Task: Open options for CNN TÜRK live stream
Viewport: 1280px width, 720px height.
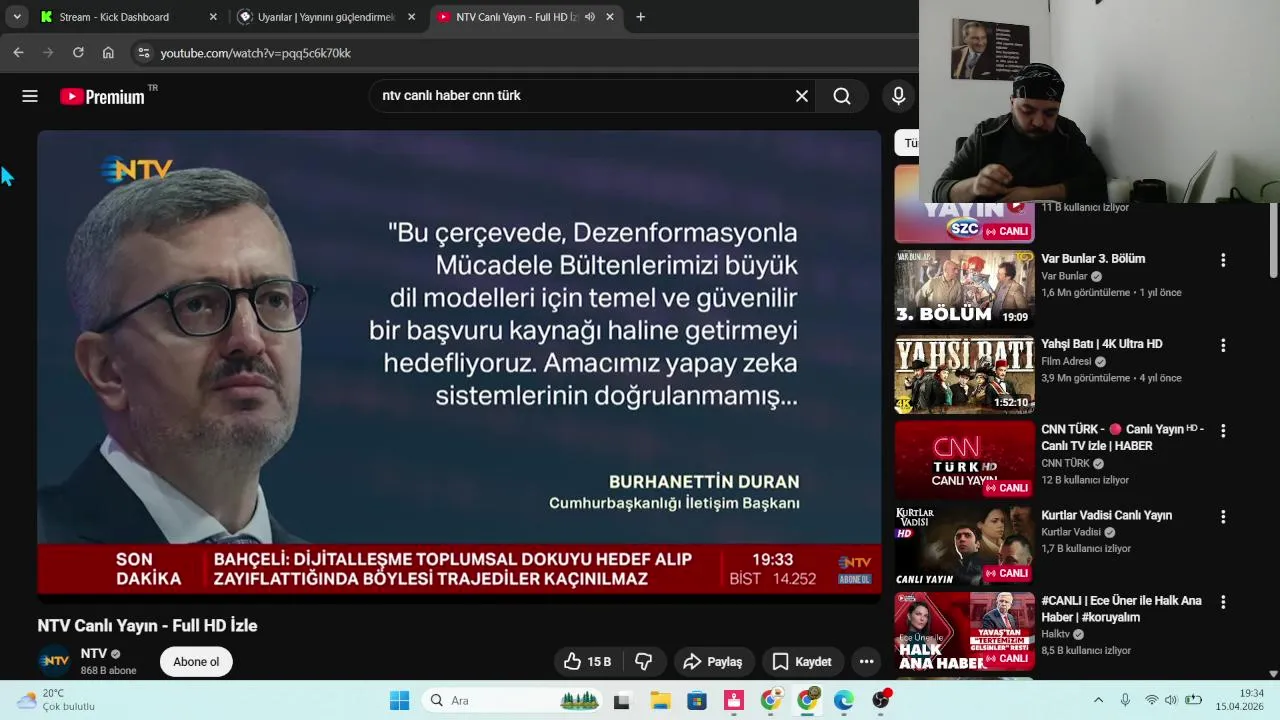Action: (1222, 431)
